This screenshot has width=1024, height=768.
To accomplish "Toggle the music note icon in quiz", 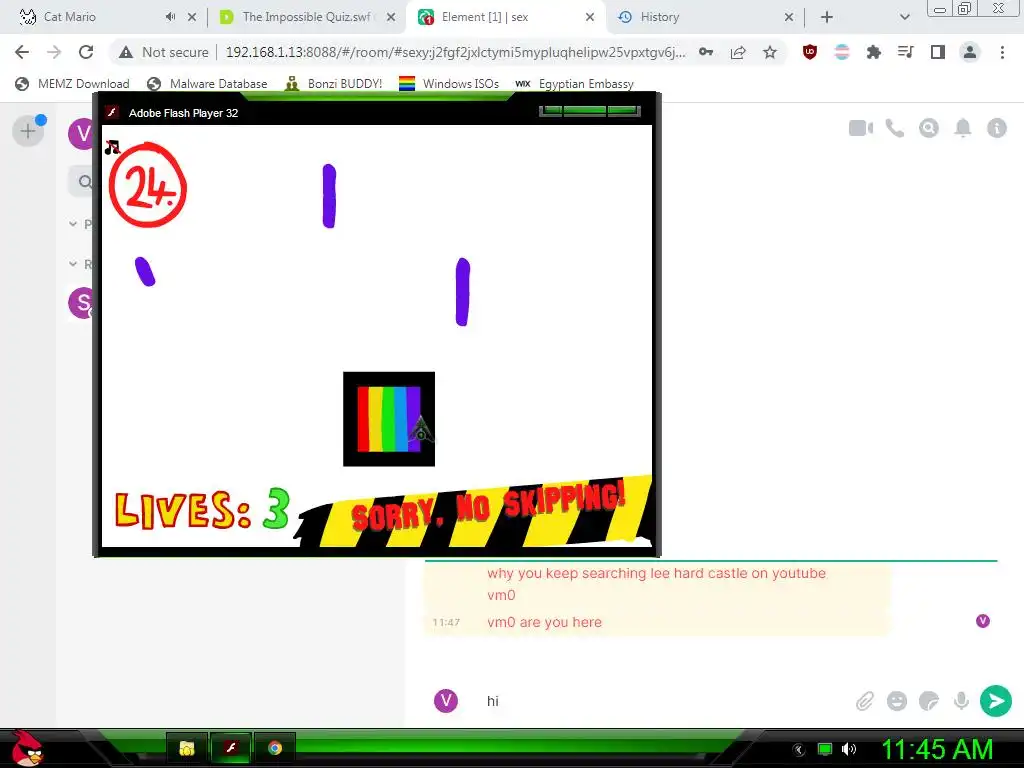I will coord(112,147).
